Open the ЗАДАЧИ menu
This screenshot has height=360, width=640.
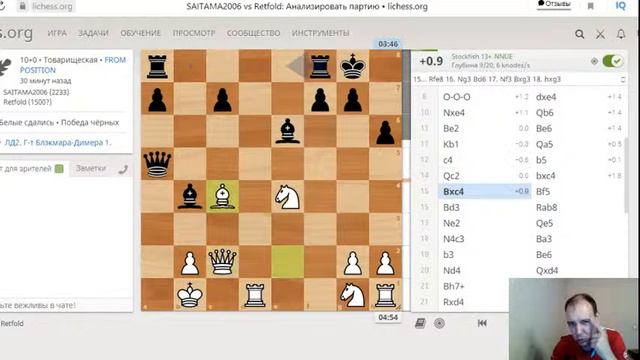coord(93,33)
